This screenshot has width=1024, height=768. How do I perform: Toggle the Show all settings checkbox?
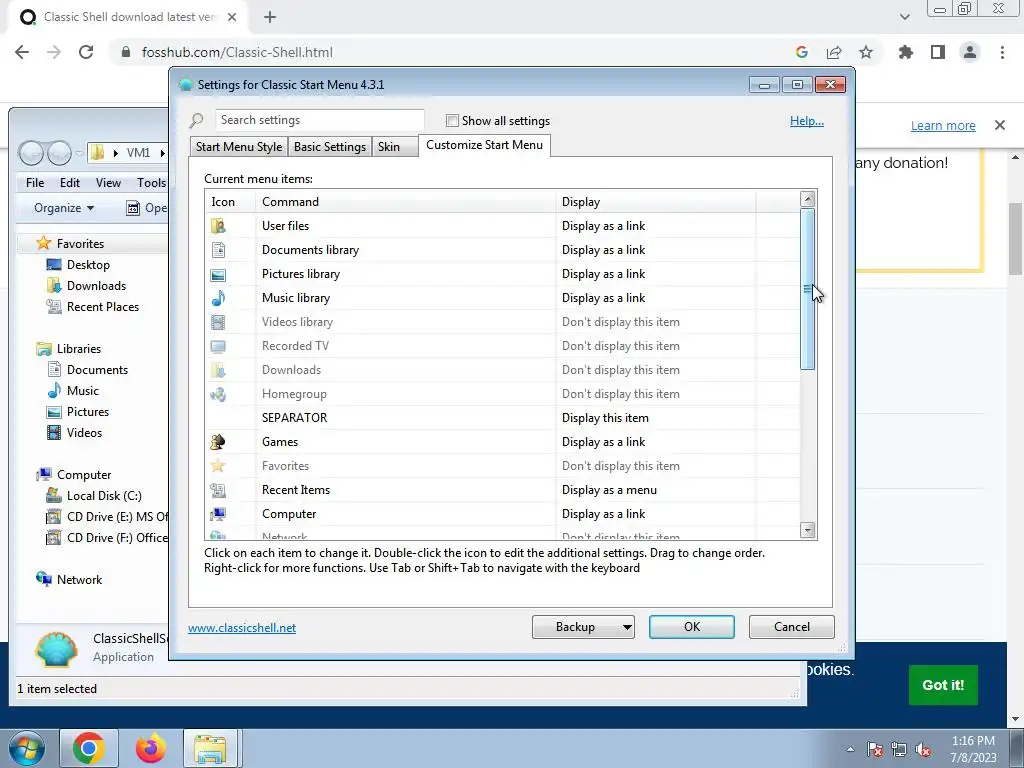tap(452, 121)
